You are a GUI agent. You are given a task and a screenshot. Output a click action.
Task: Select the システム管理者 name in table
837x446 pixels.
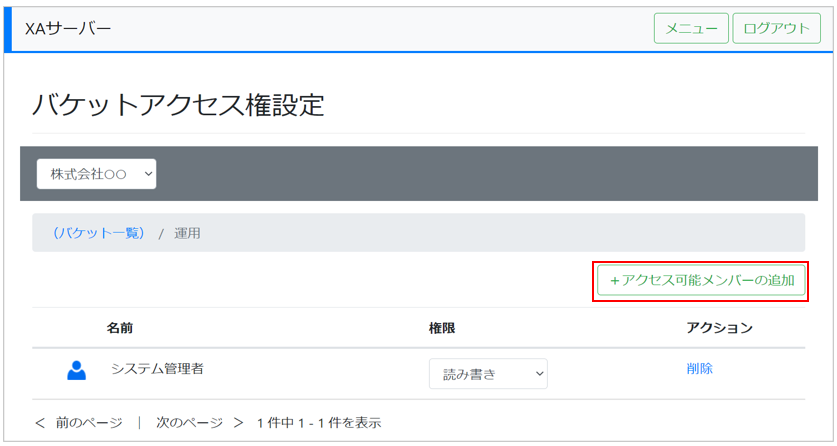click(157, 368)
